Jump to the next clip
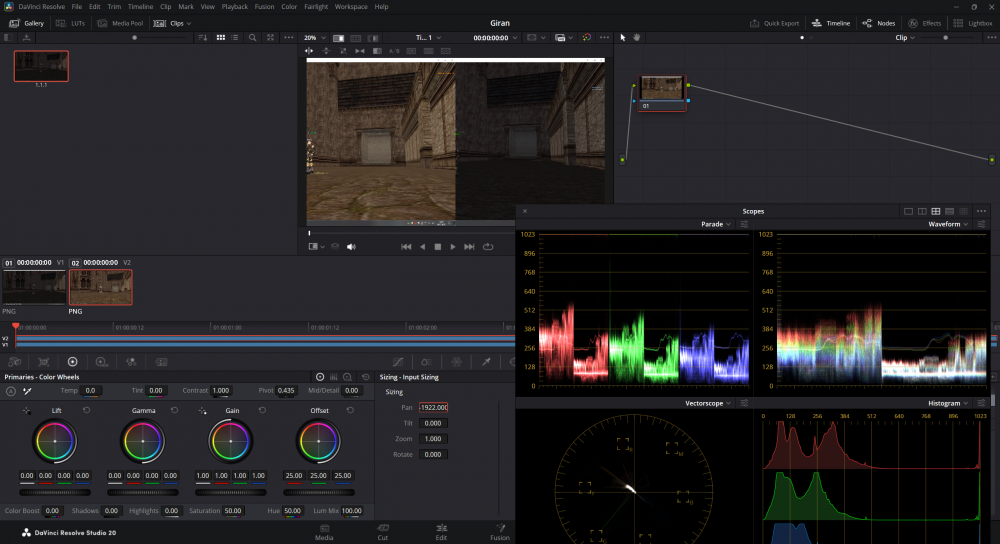This screenshot has width=1000, height=544. (469, 247)
